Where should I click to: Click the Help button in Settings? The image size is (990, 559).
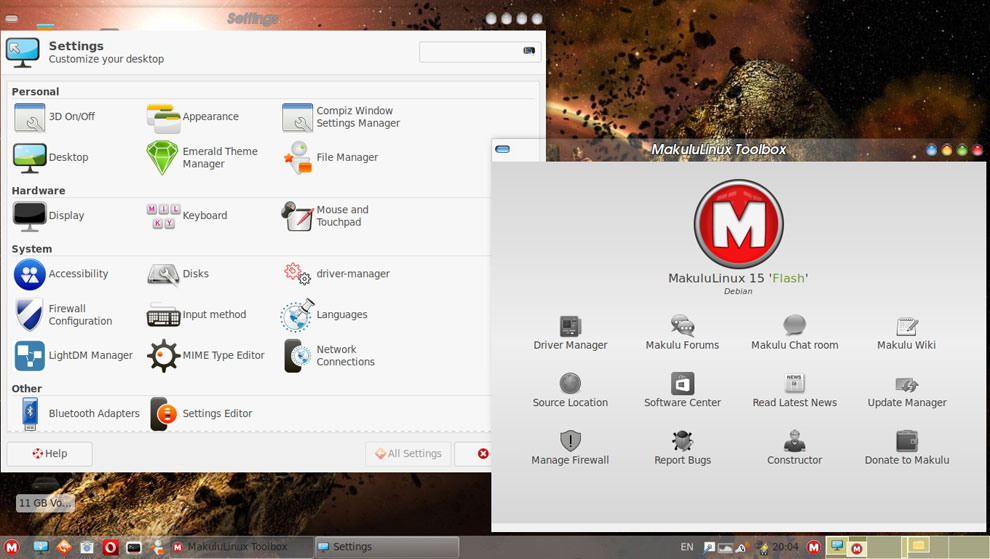(49, 454)
